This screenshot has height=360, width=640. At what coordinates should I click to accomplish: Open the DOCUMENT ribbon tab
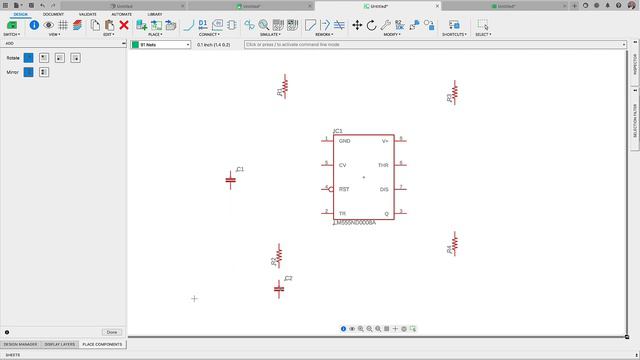tap(53, 14)
